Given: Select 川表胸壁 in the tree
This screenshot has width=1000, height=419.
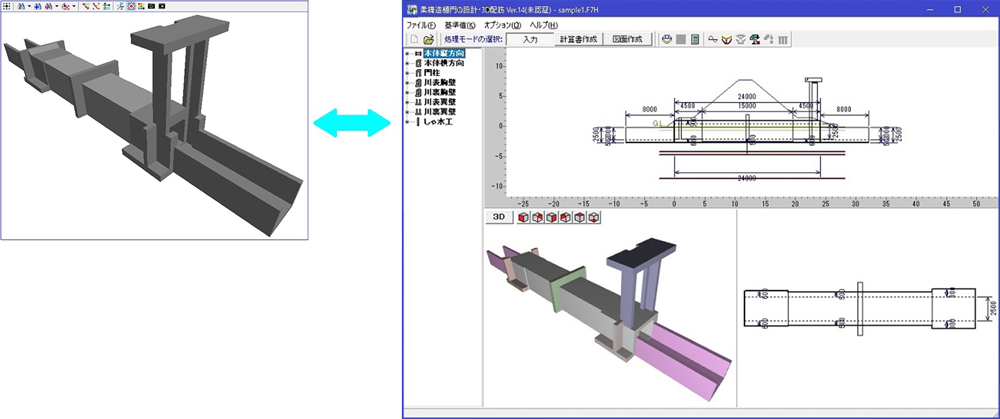Looking at the screenshot, I should tap(439, 82).
